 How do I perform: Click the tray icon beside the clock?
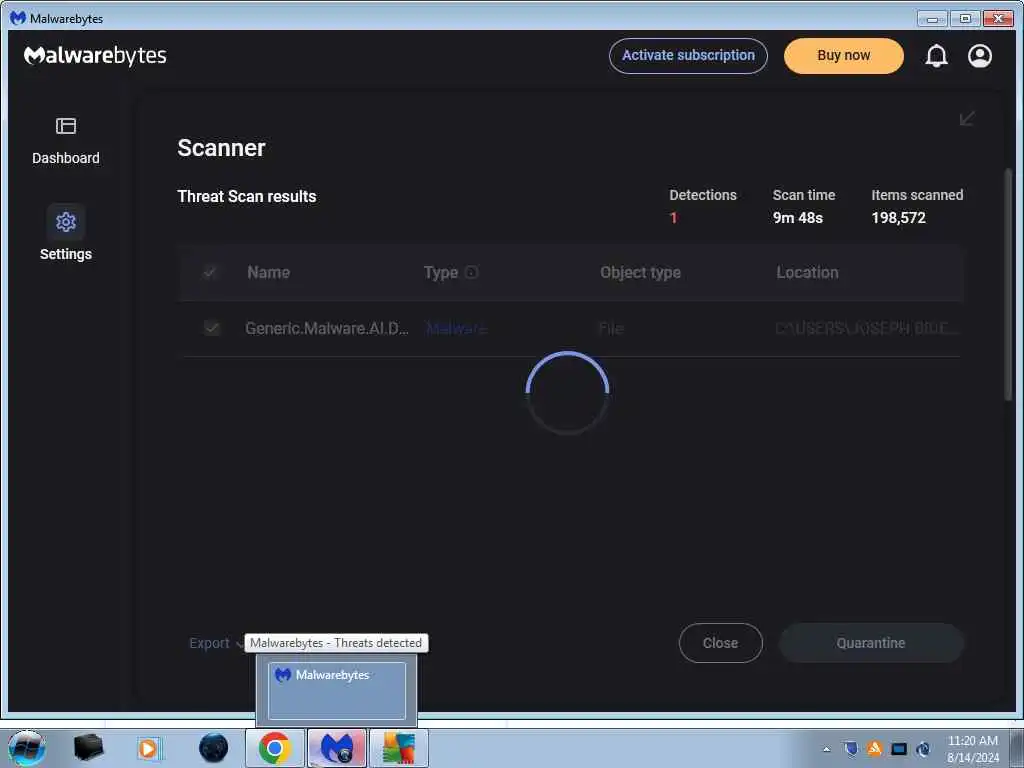point(923,749)
